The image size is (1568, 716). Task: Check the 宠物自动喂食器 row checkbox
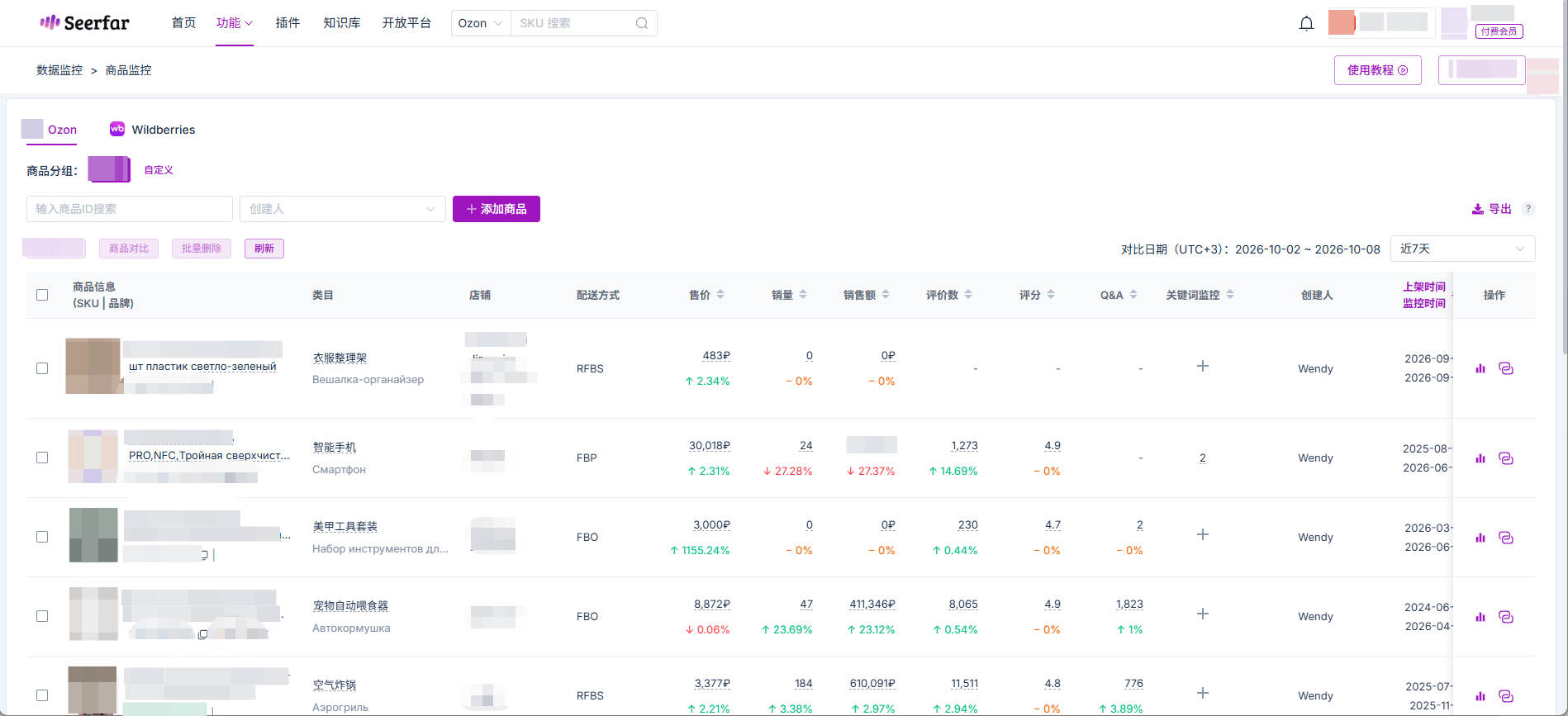point(42,616)
